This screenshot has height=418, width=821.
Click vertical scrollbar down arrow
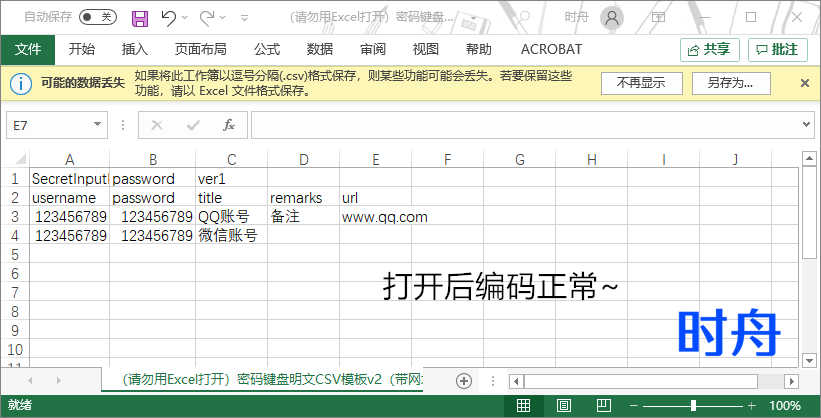point(809,360)
